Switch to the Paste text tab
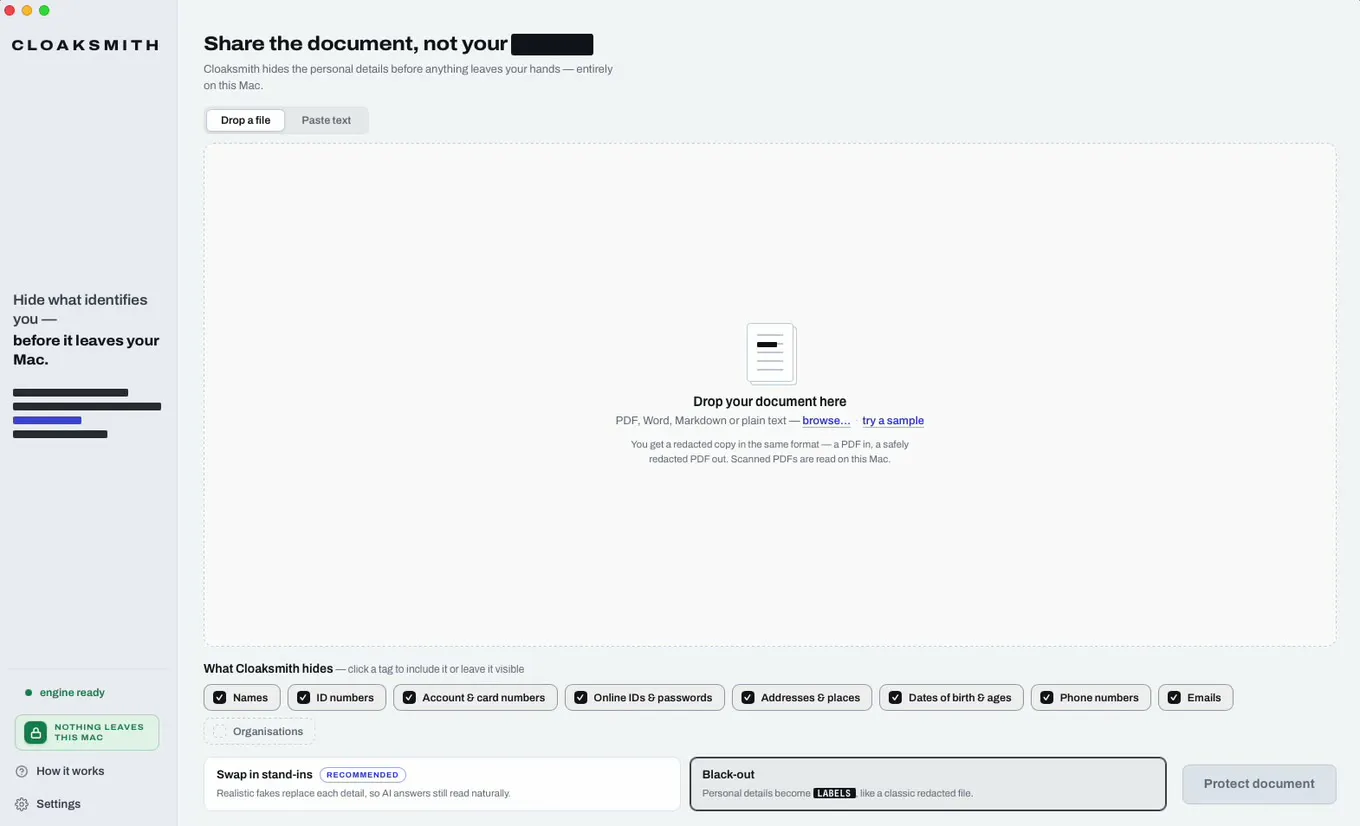Image resolution: width=1360 pixels, height=826 pixels. [326, 120]
